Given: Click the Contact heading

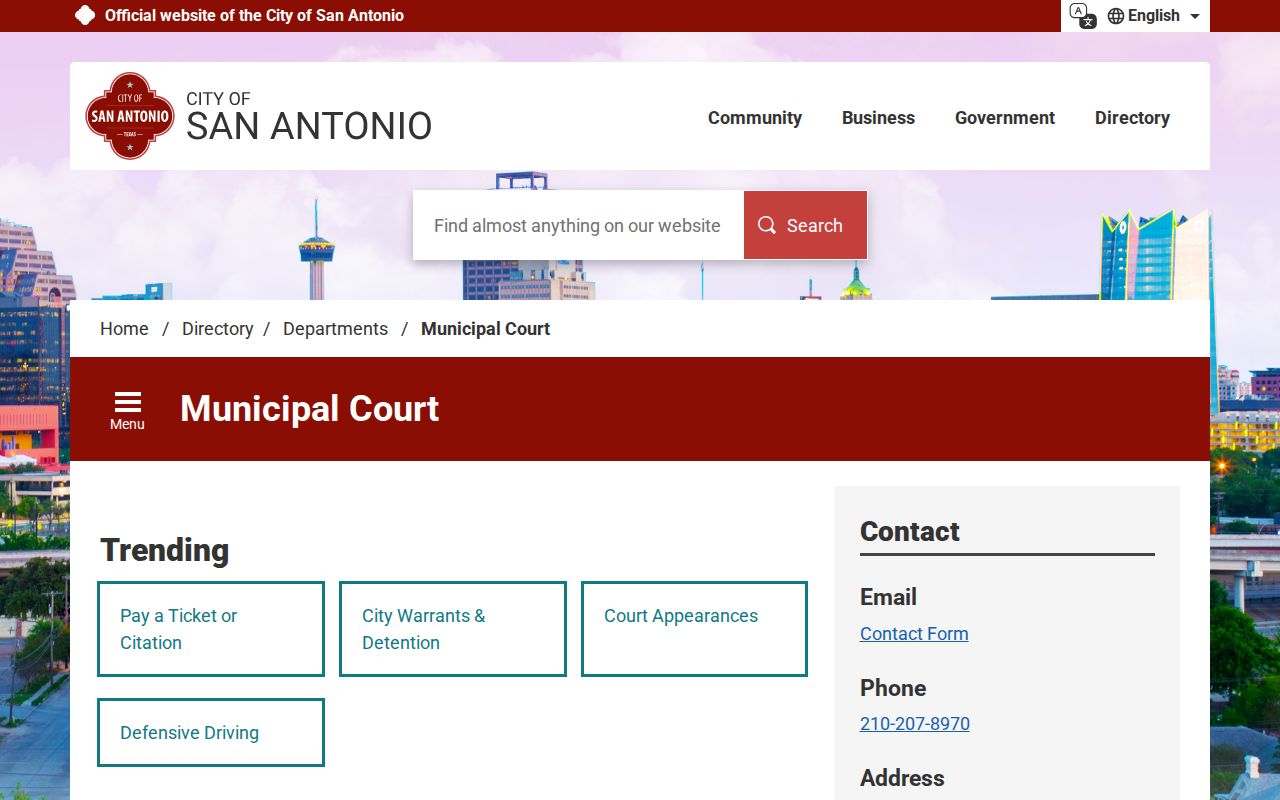Looking at the screenshot, I should pos(910,531).
